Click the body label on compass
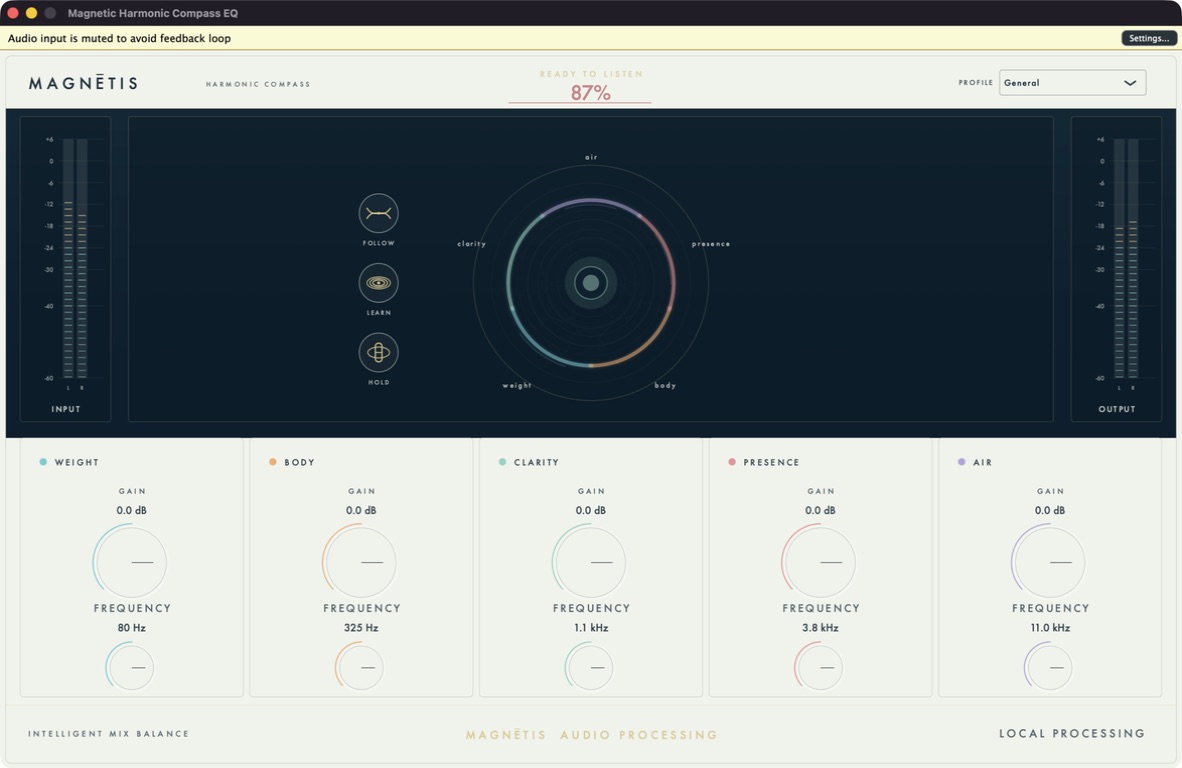The width and height of the screenshot is (1182, 768). [665, 386]
